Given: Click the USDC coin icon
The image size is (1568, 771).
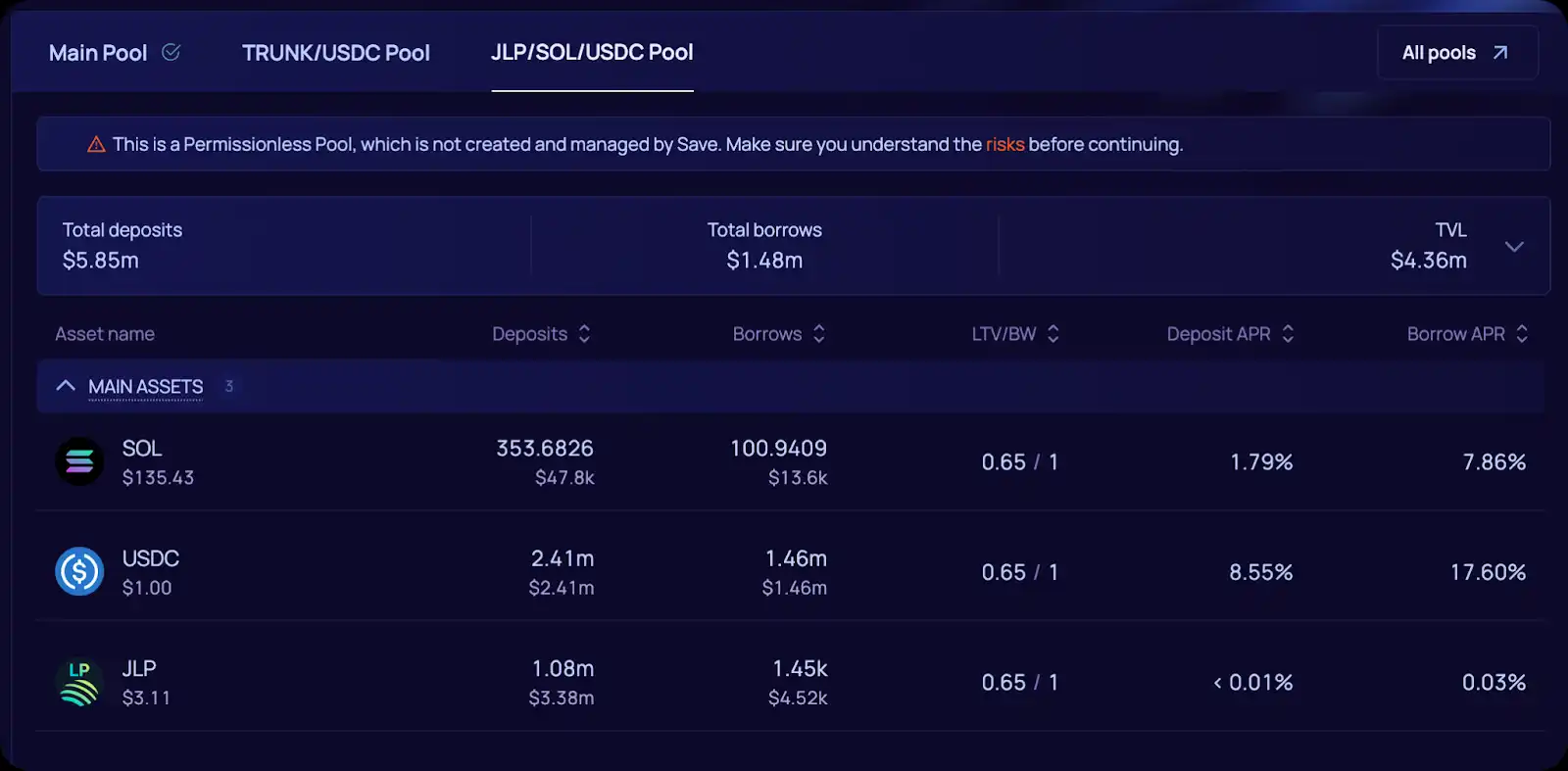Looking at the screenshot, I should (79, 571).
